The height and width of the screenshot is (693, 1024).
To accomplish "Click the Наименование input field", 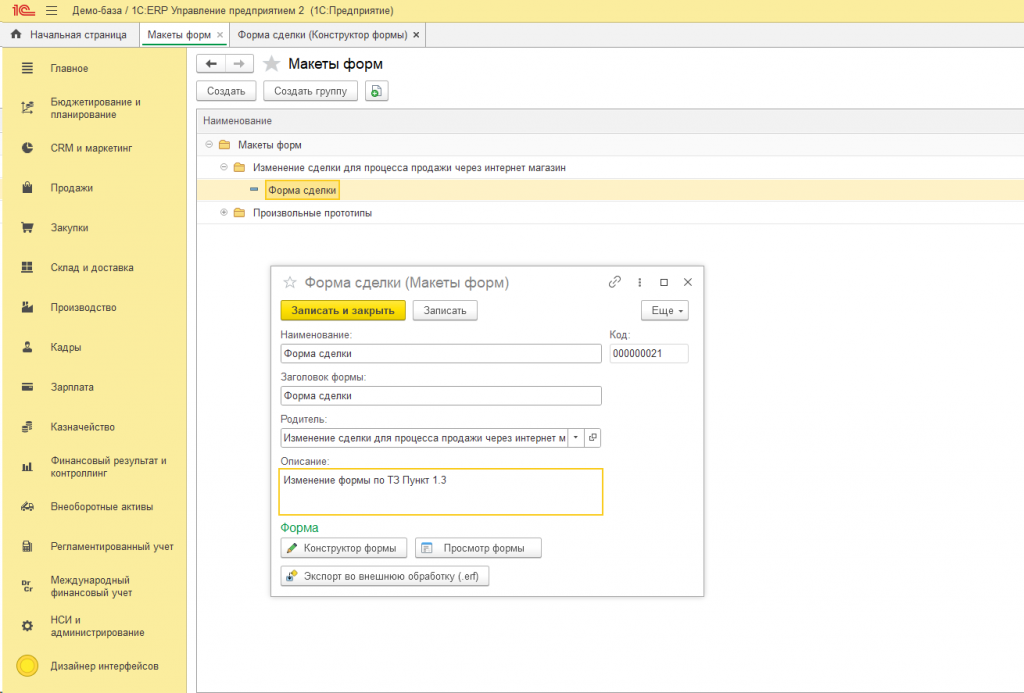I will (441, 353).
